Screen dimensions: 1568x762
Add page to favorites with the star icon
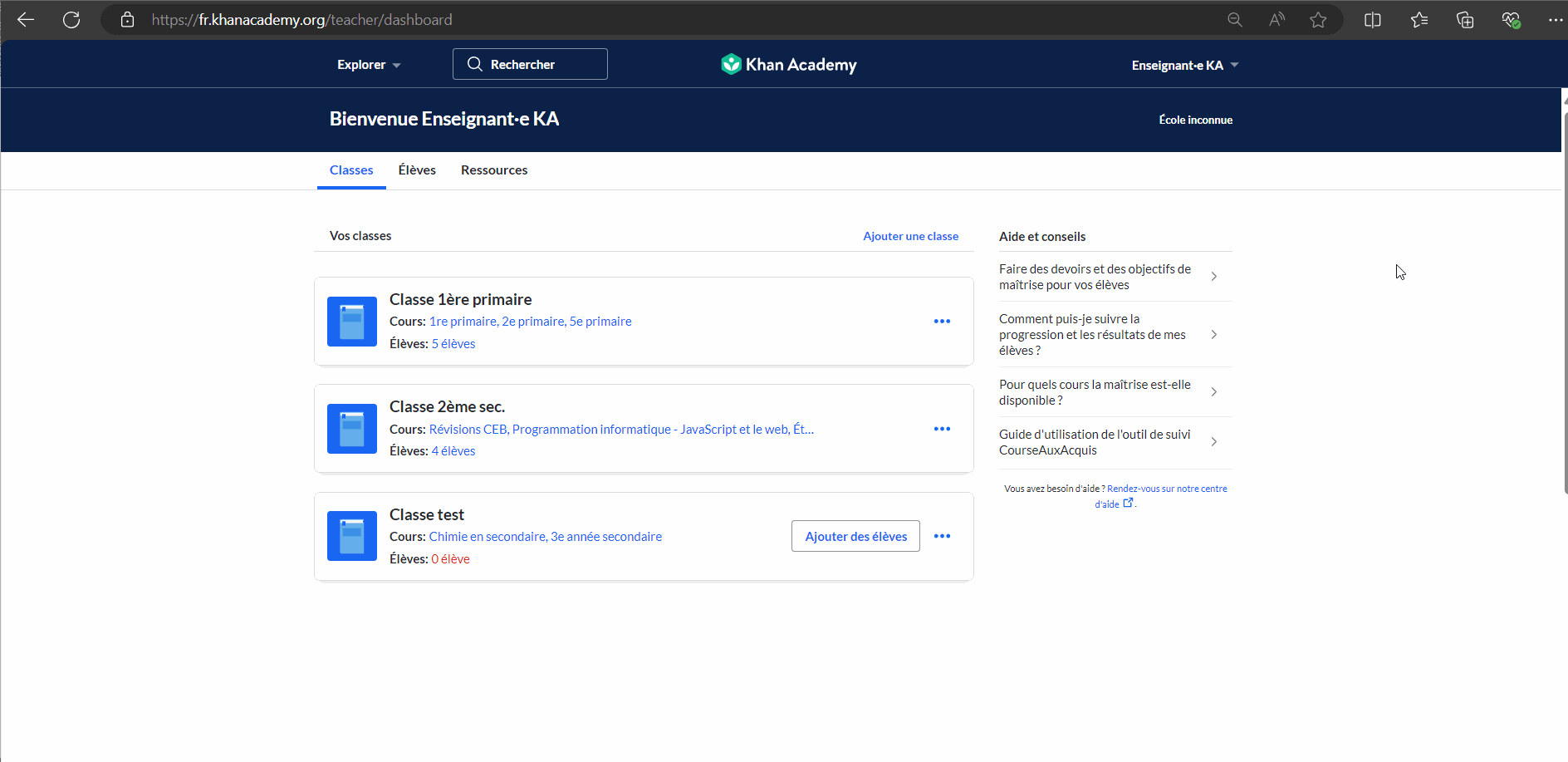pyautogui.click(x=1318, y=20)
